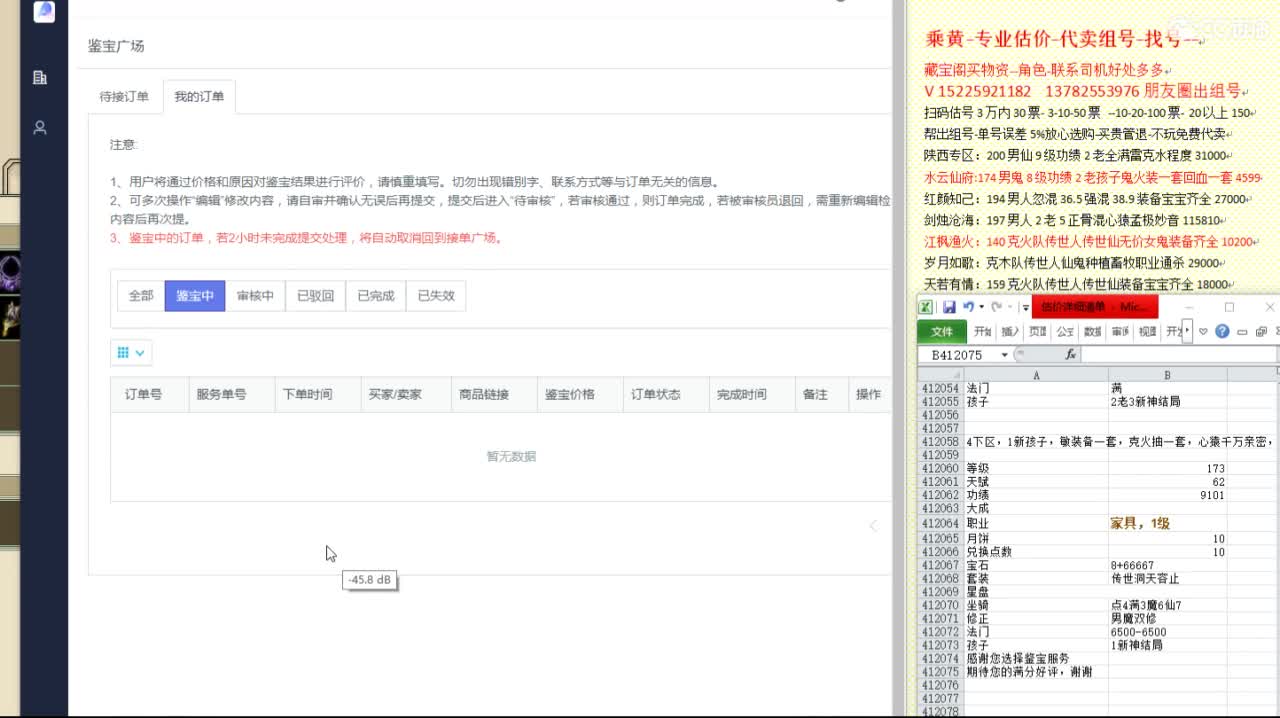Customize the Excel Quick Access Toolbar
This screenshot has width=1280, height=718.
coord(1026,308)
